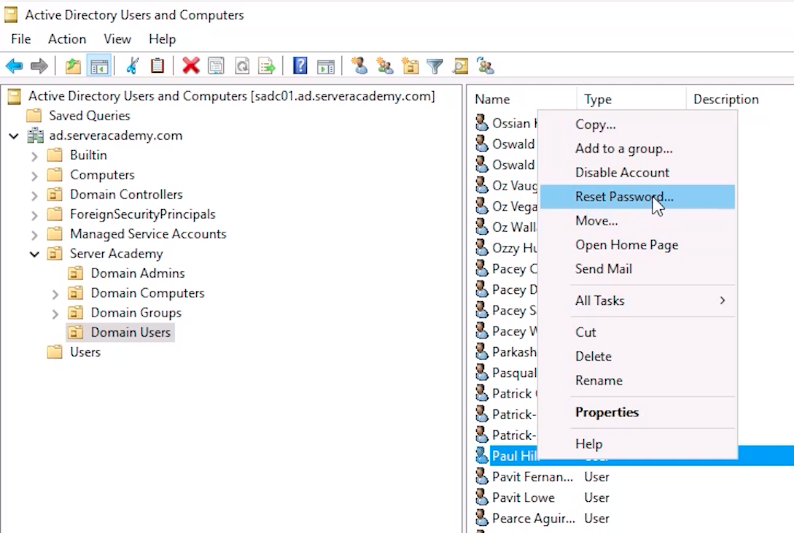Expand the Domain Groups node
This screenshot has height=533, width=794.
click(56, 313)
